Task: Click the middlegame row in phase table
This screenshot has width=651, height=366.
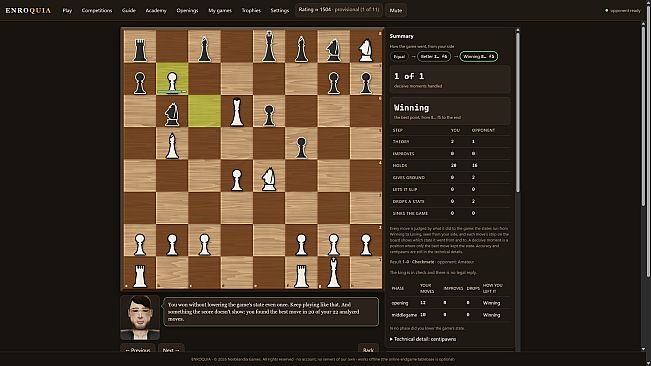Action: tap(450, 315)
